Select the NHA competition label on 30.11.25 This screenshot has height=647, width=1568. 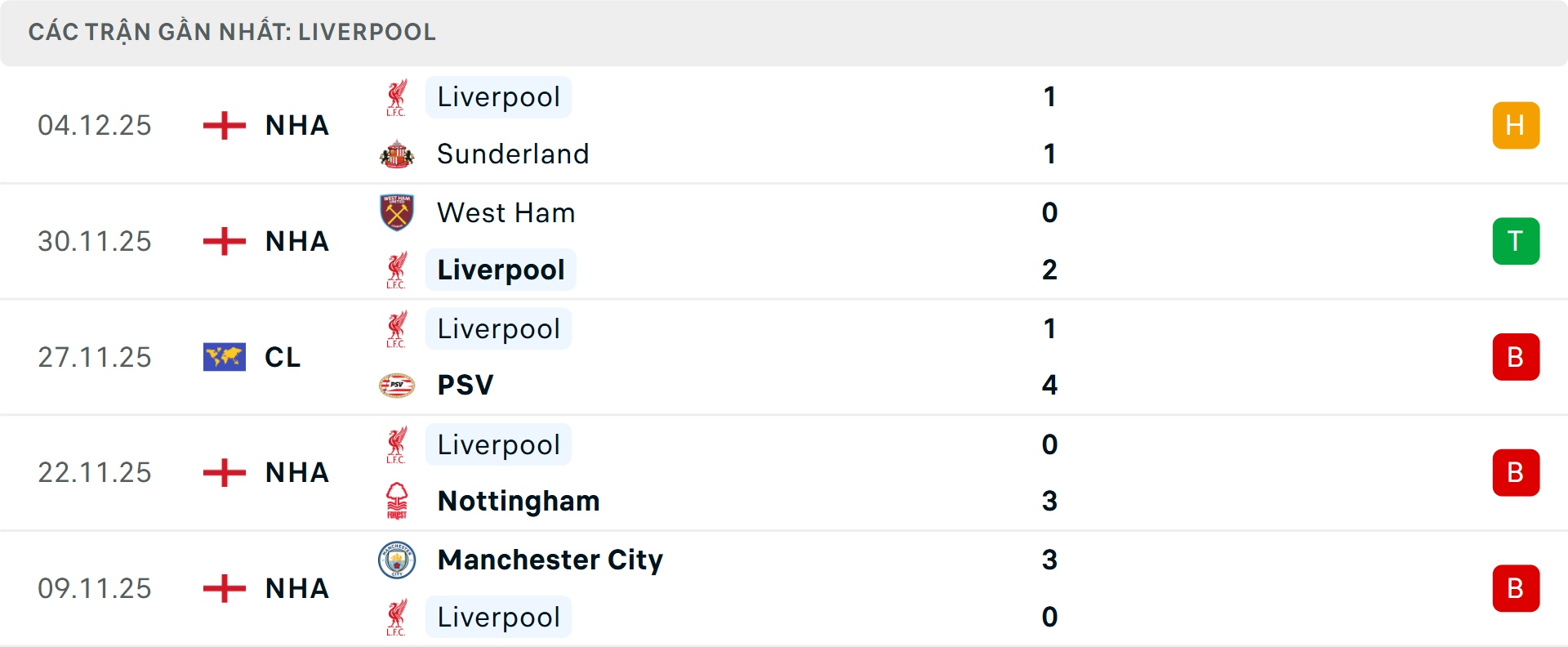click(x=296, y=241)
